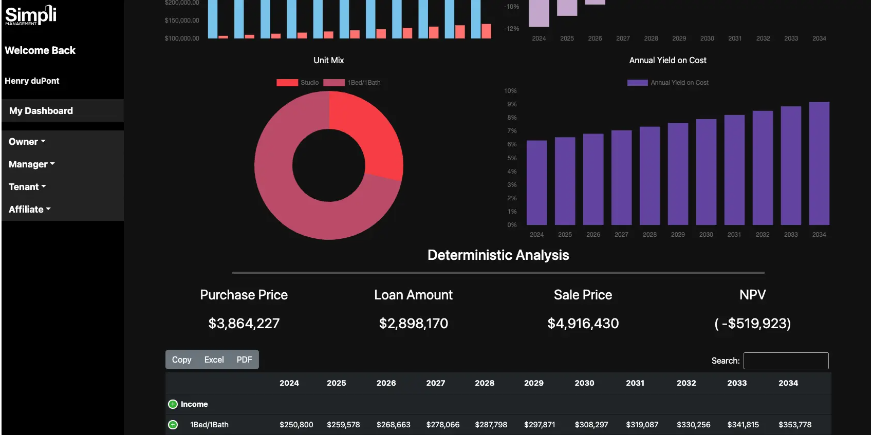Viewport: 872px width, 435px height.
Task: Collapse the Income row group
Action: coord(172,404)
